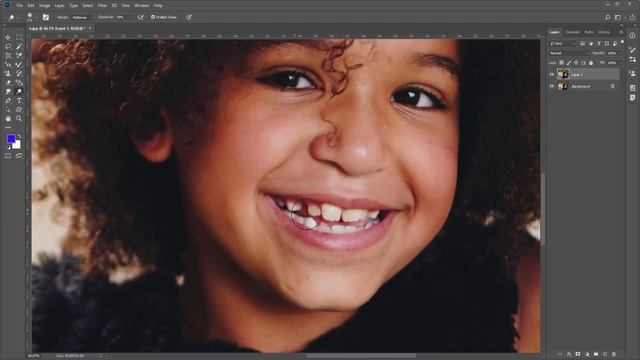
Task: Open the foreground color picker
Action: pos(11,139)
